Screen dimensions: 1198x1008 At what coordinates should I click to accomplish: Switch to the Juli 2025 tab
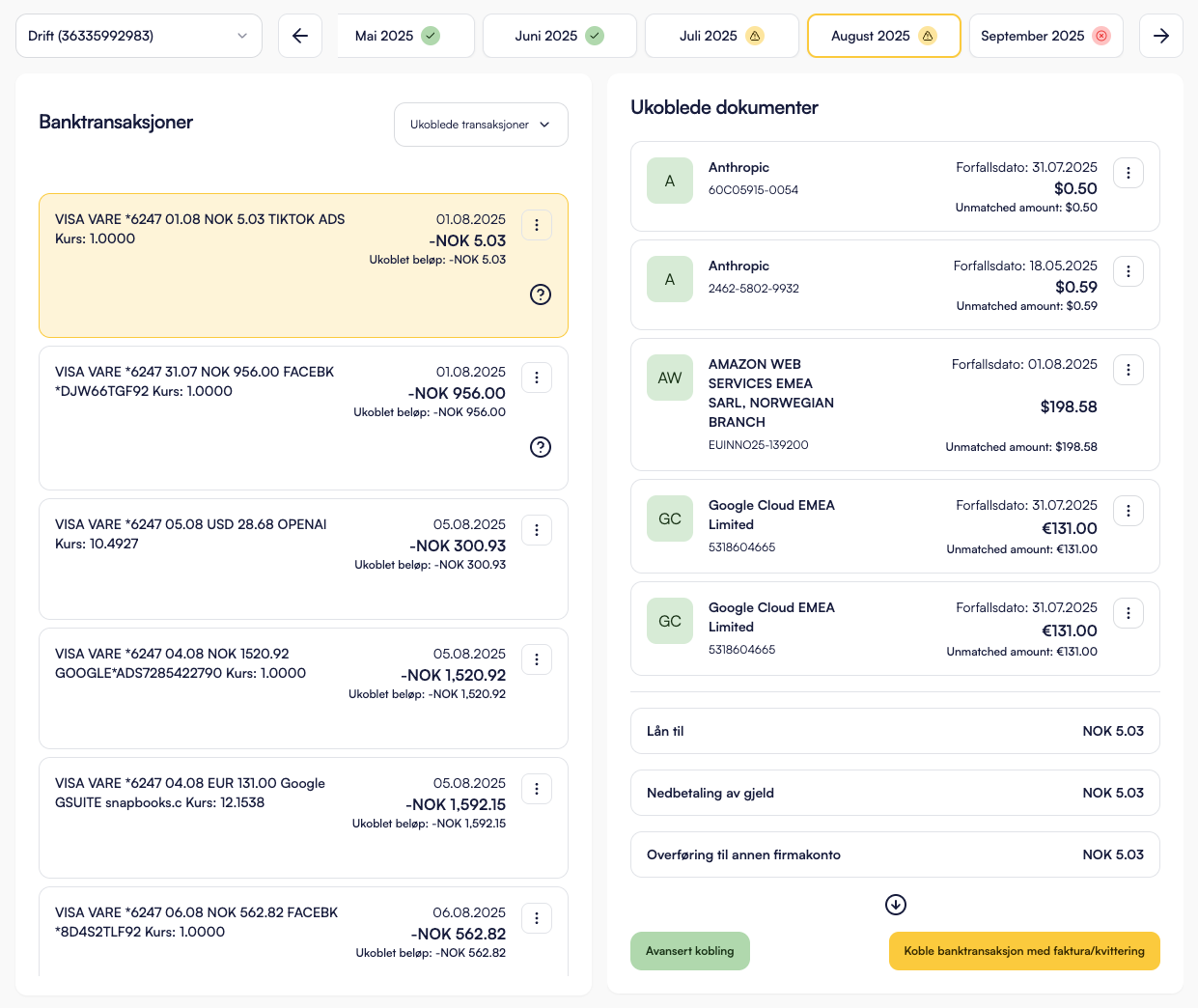tap(721, 36)
